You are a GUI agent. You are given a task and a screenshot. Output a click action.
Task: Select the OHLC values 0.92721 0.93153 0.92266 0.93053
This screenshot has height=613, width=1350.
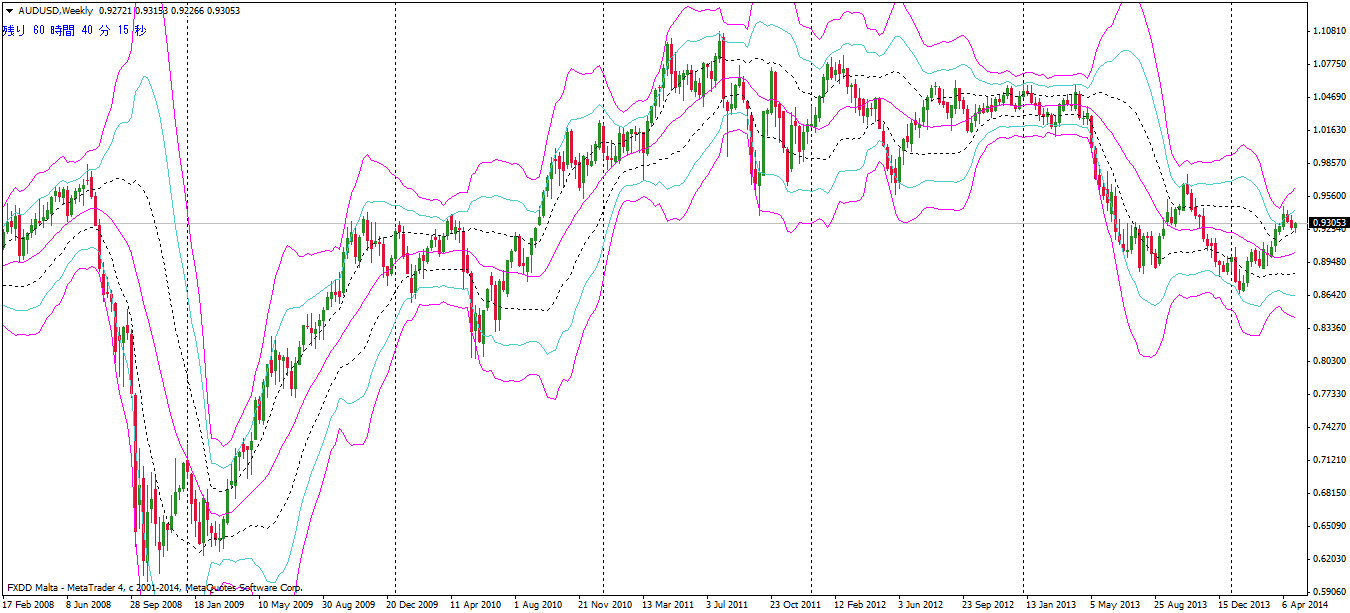[169, 10]
